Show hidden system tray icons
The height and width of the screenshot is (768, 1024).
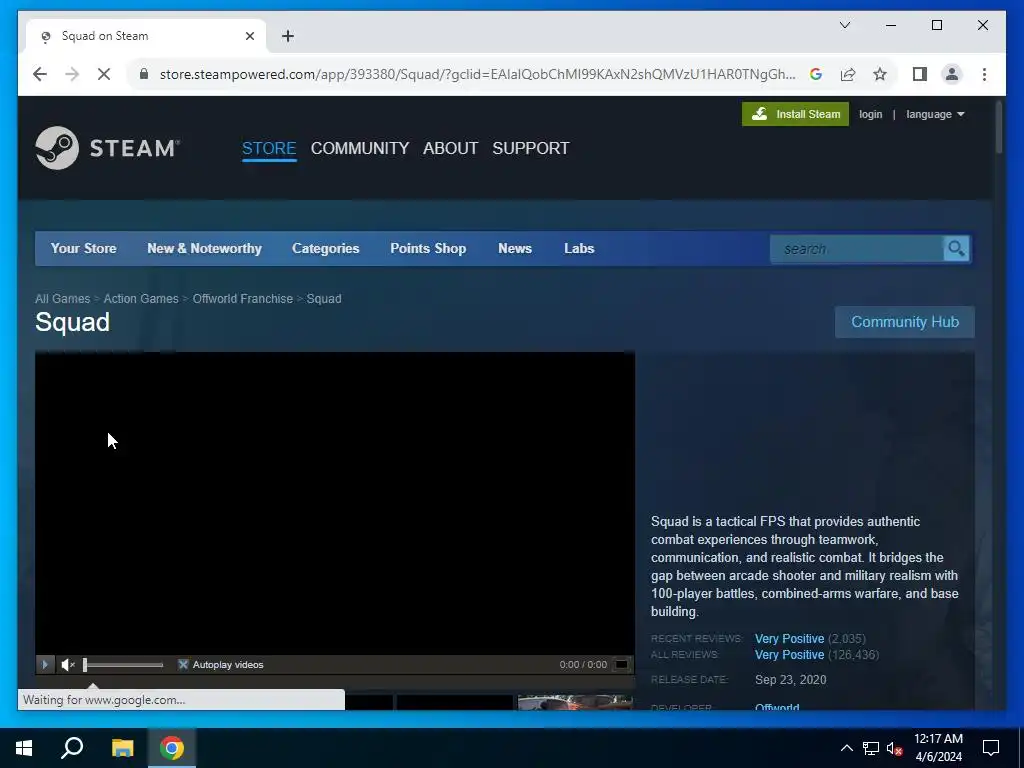[846, 748]
